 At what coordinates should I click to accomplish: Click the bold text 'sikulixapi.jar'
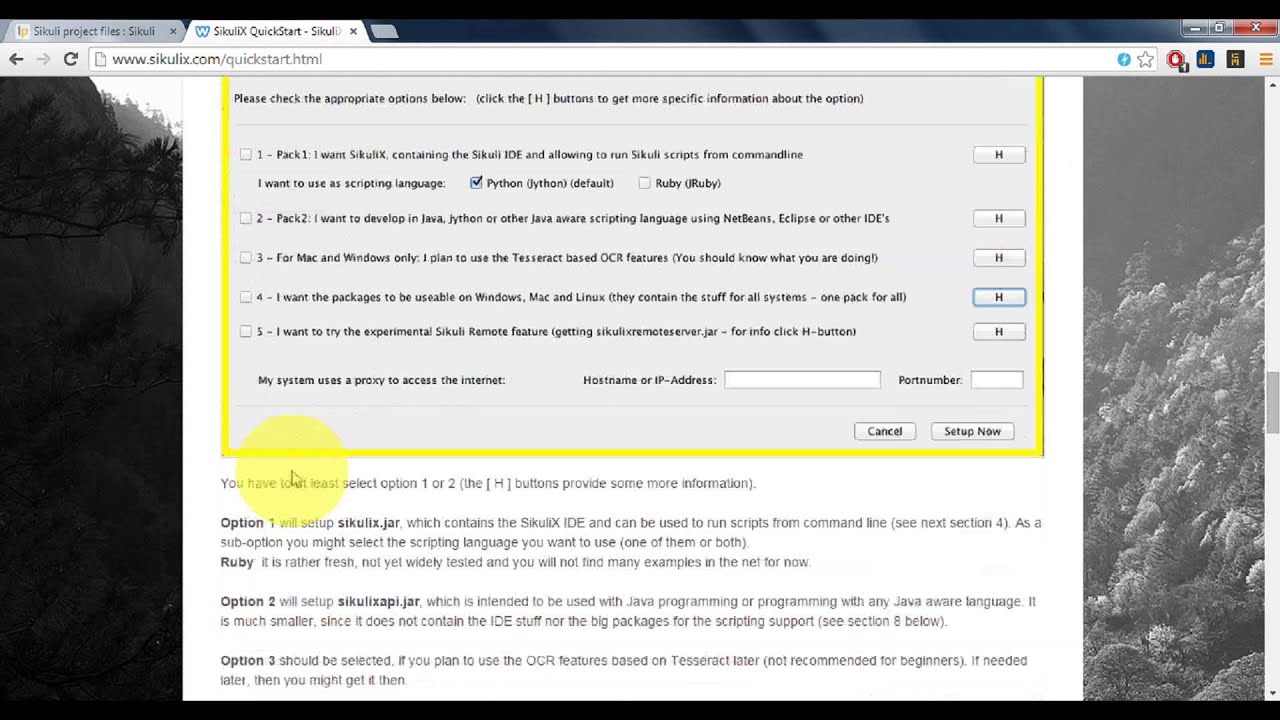pos(378,602)
